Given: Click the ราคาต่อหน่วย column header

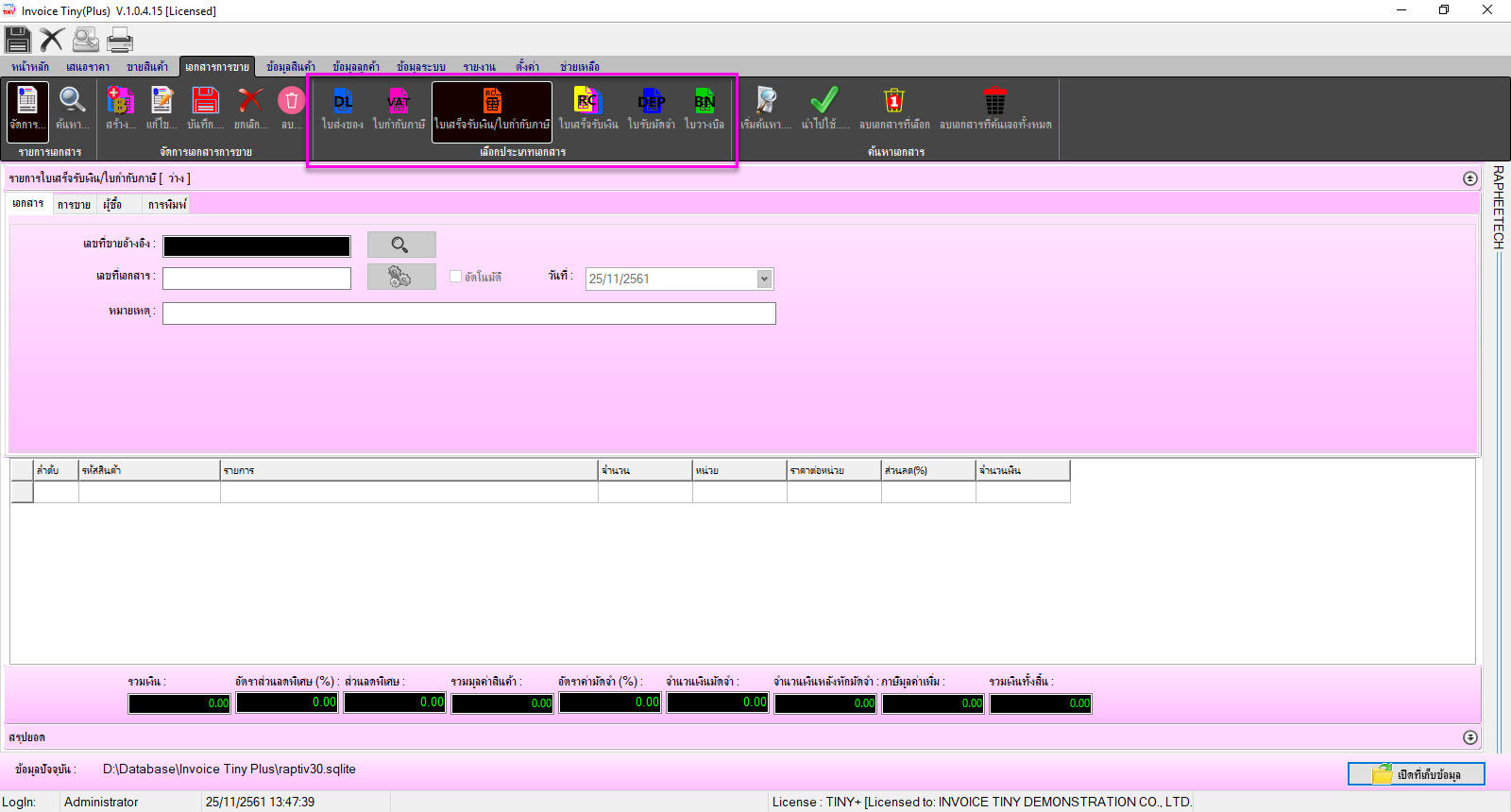Looking at the screenshot, I should (x=835, y=470).
